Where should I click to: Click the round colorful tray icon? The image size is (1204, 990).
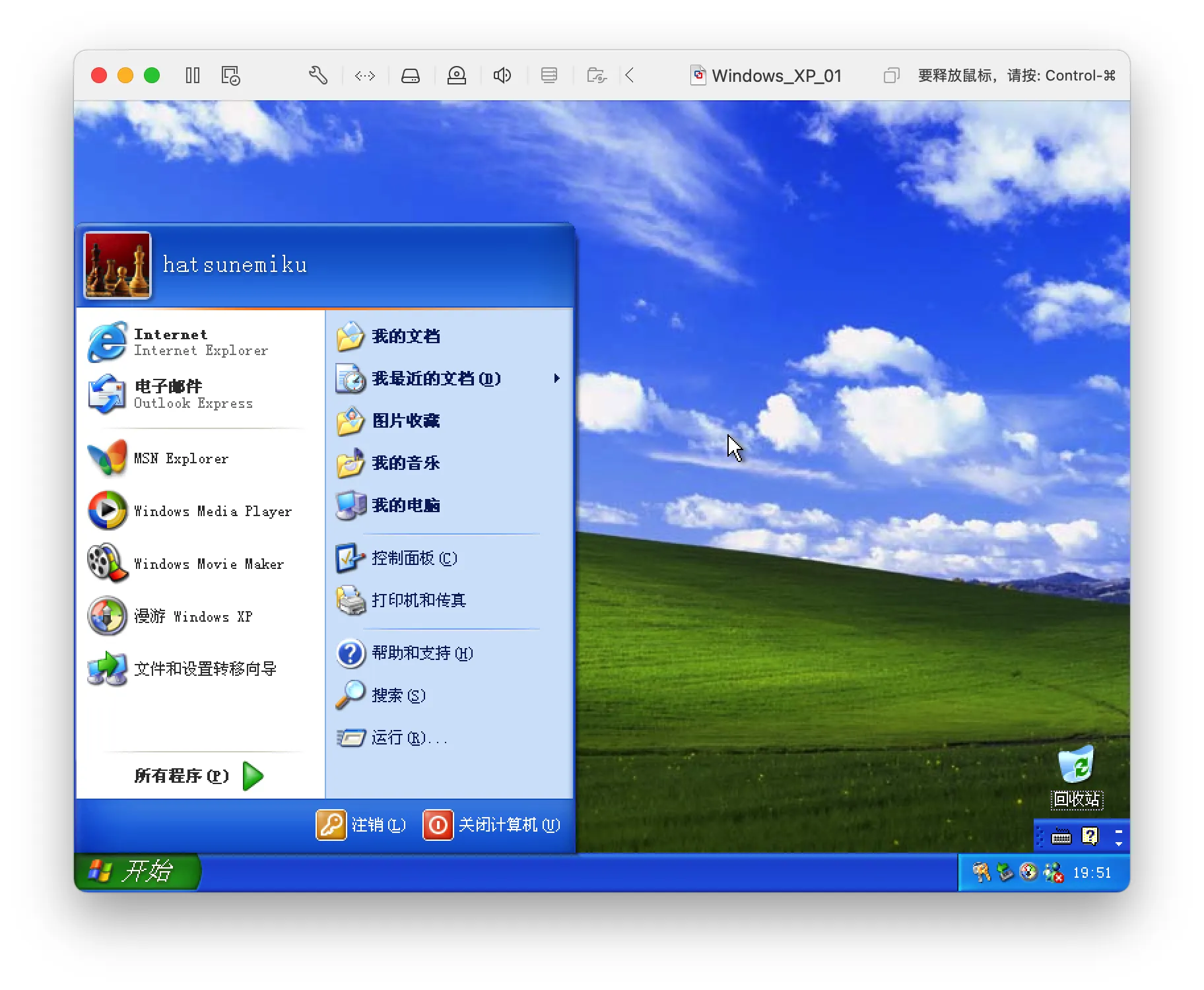[x=1028, y=873]
